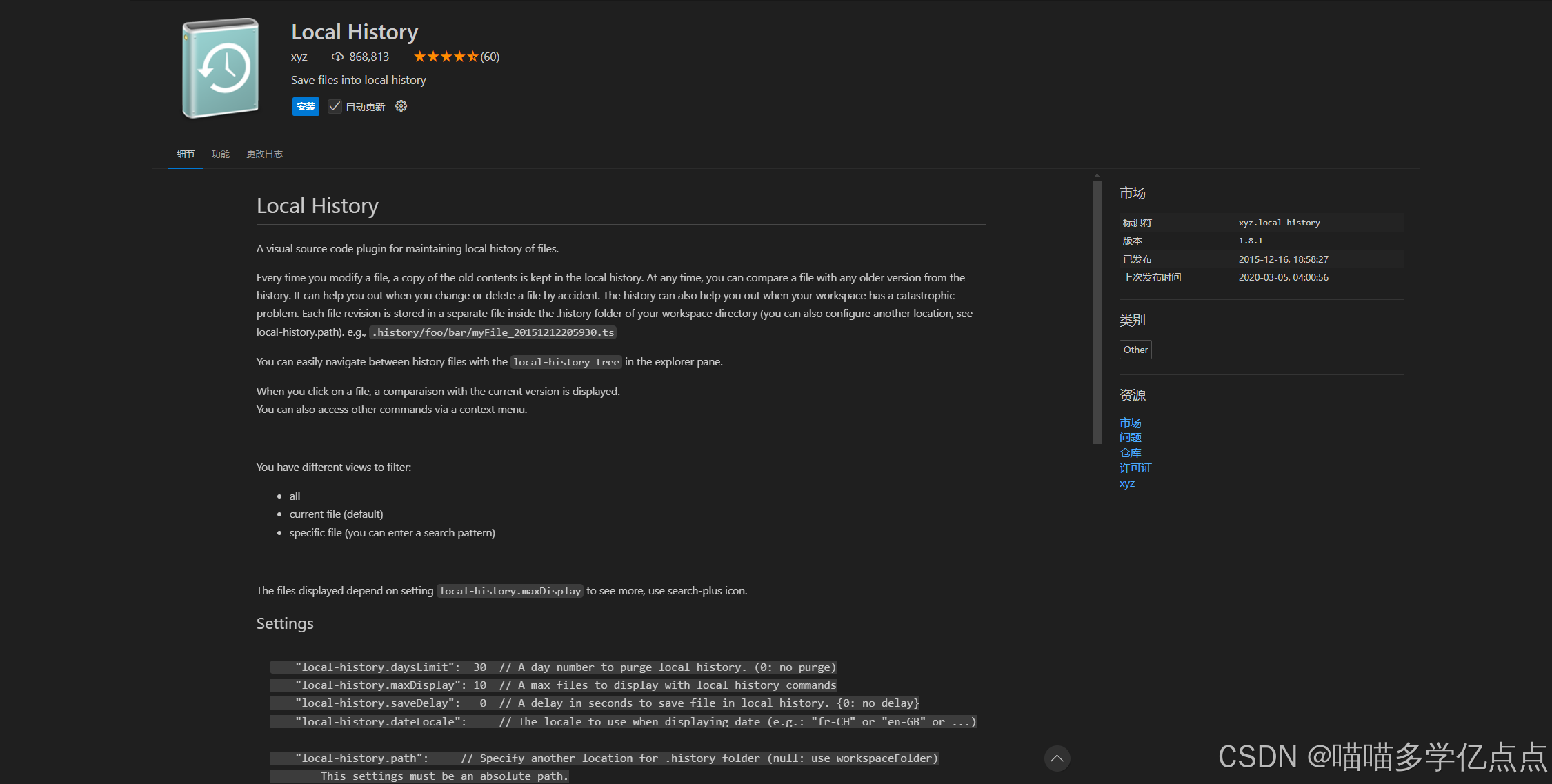Open the 许可证 resource link
The width and height of the screenshot is (1552, 784).
1135,468
